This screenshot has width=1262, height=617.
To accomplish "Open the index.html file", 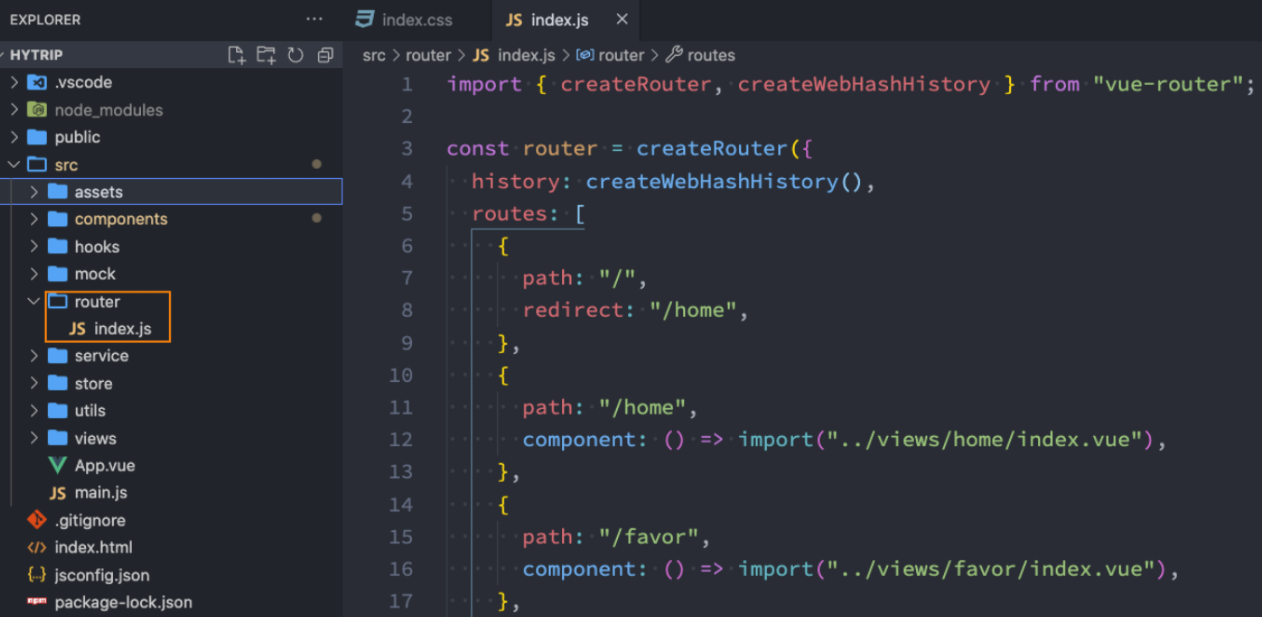I will (x=94, y=548).
